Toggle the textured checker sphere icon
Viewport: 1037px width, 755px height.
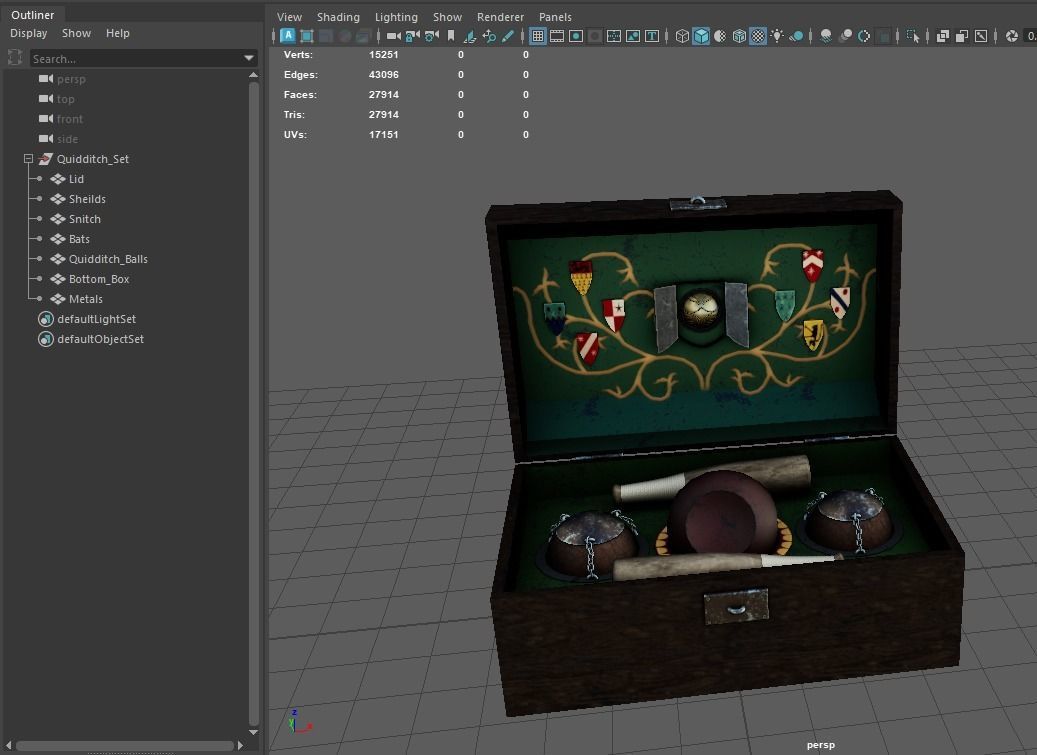tap(758, 36)
